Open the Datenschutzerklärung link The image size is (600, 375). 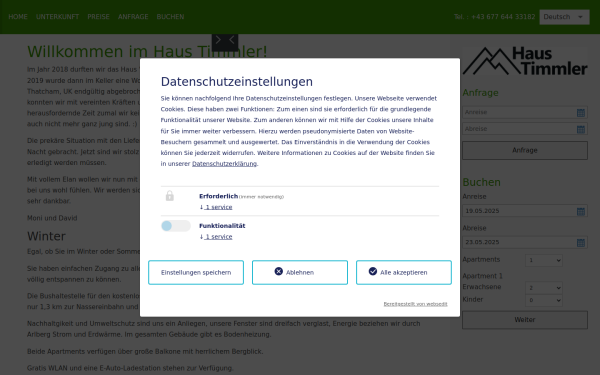coord(224,164)
